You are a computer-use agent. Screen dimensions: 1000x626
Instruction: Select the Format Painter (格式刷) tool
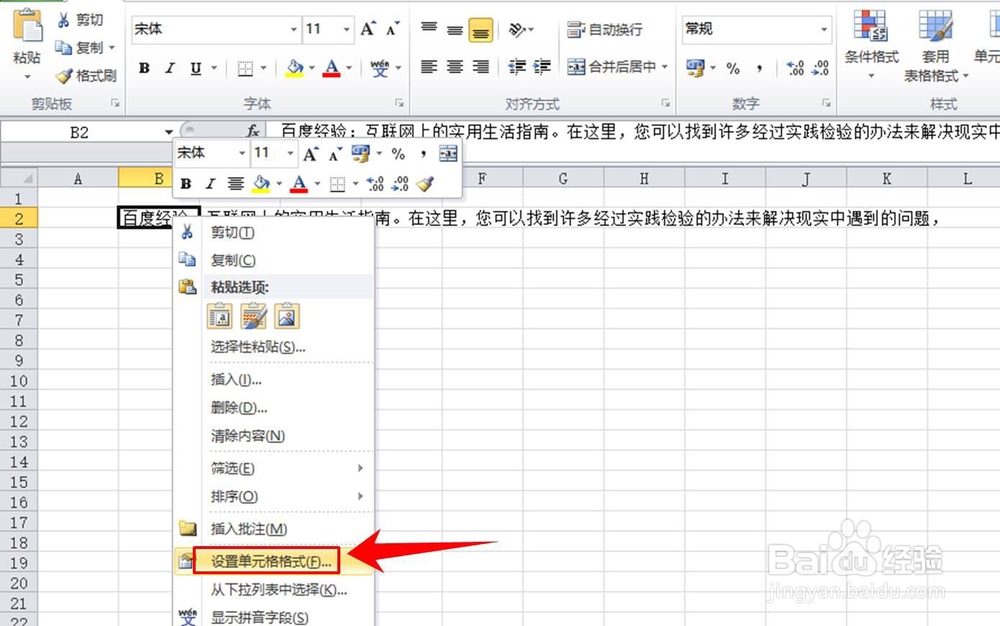85,75
